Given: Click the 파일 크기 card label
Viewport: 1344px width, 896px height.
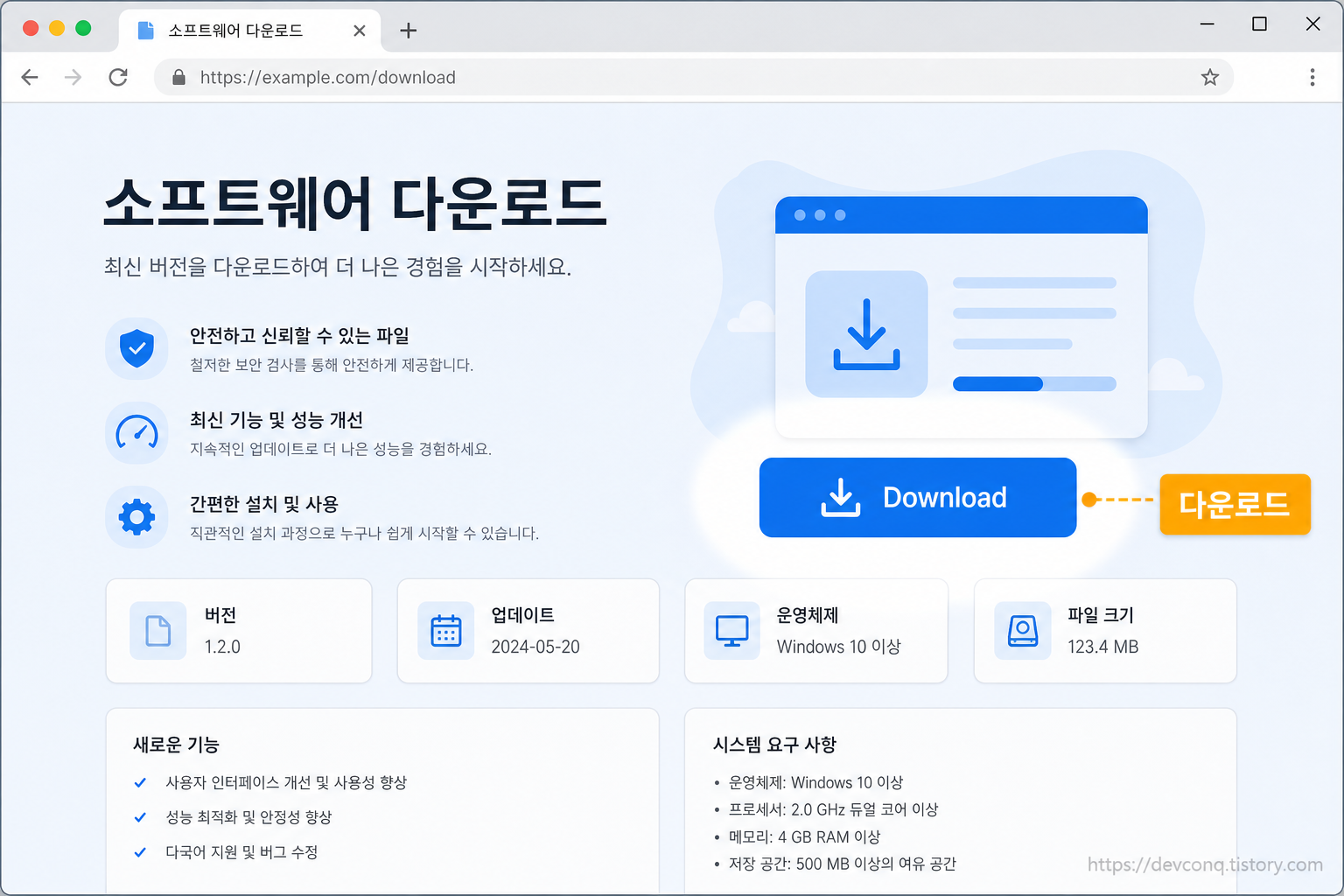Looking at the screenshot, I should click(x=1101, y=615).
